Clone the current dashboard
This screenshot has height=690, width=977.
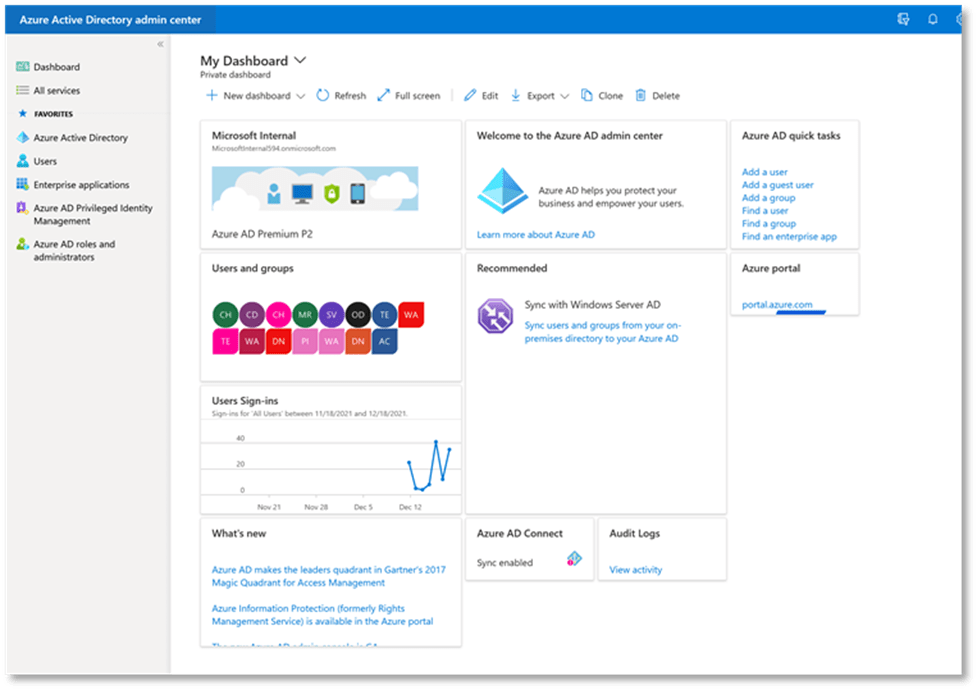coord(601,96)
